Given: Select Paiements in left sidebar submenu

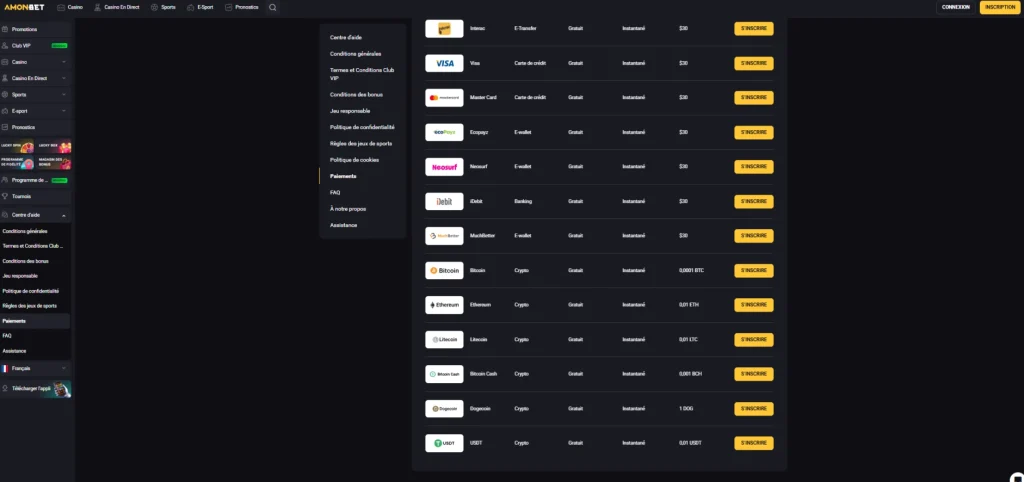Looking at the screenshot, I should (35, 321).
